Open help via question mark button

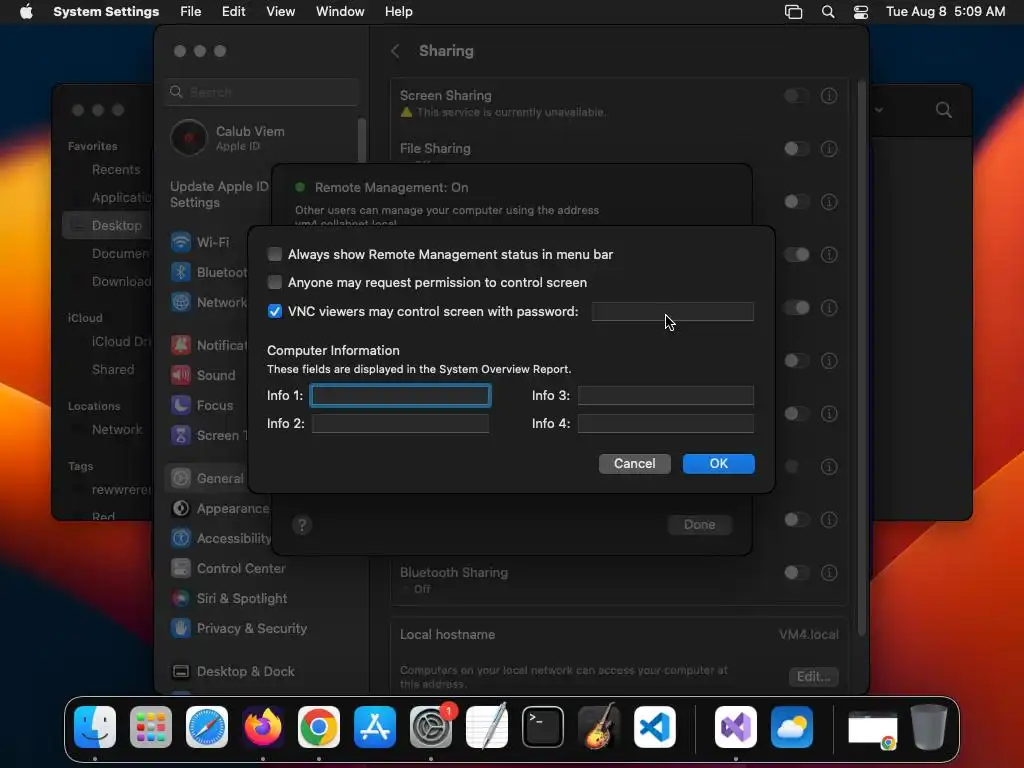point(302,525)
